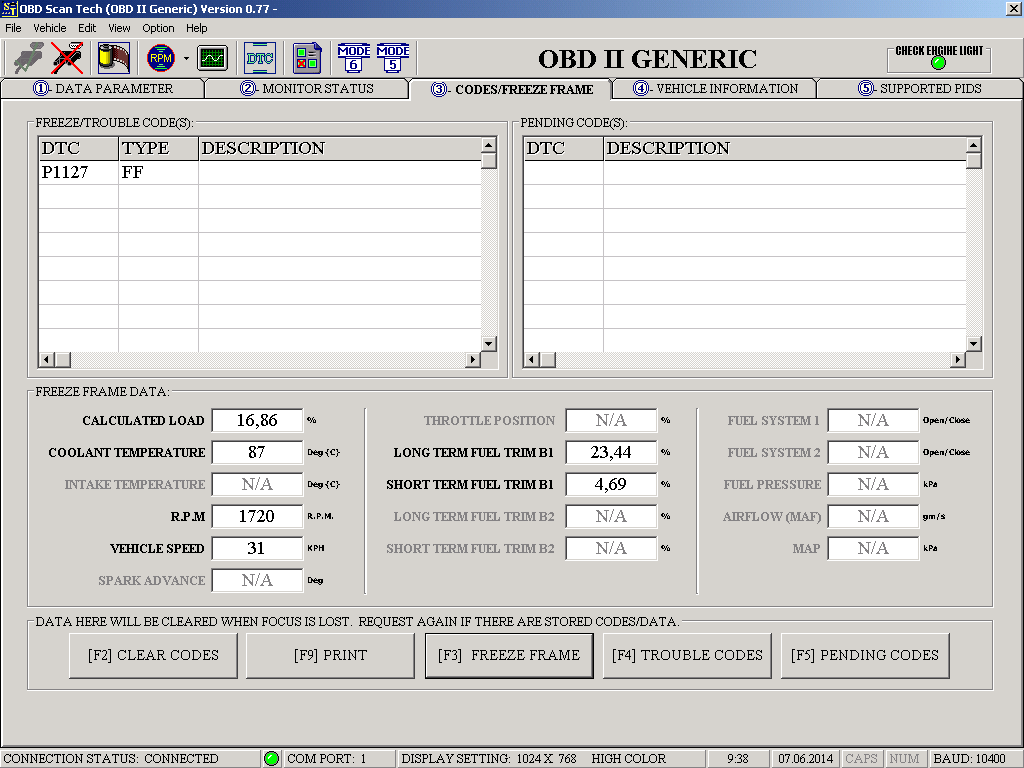Switch to the Monitor Status tab
Screen dimensions: 1024x768
(307, 88)
